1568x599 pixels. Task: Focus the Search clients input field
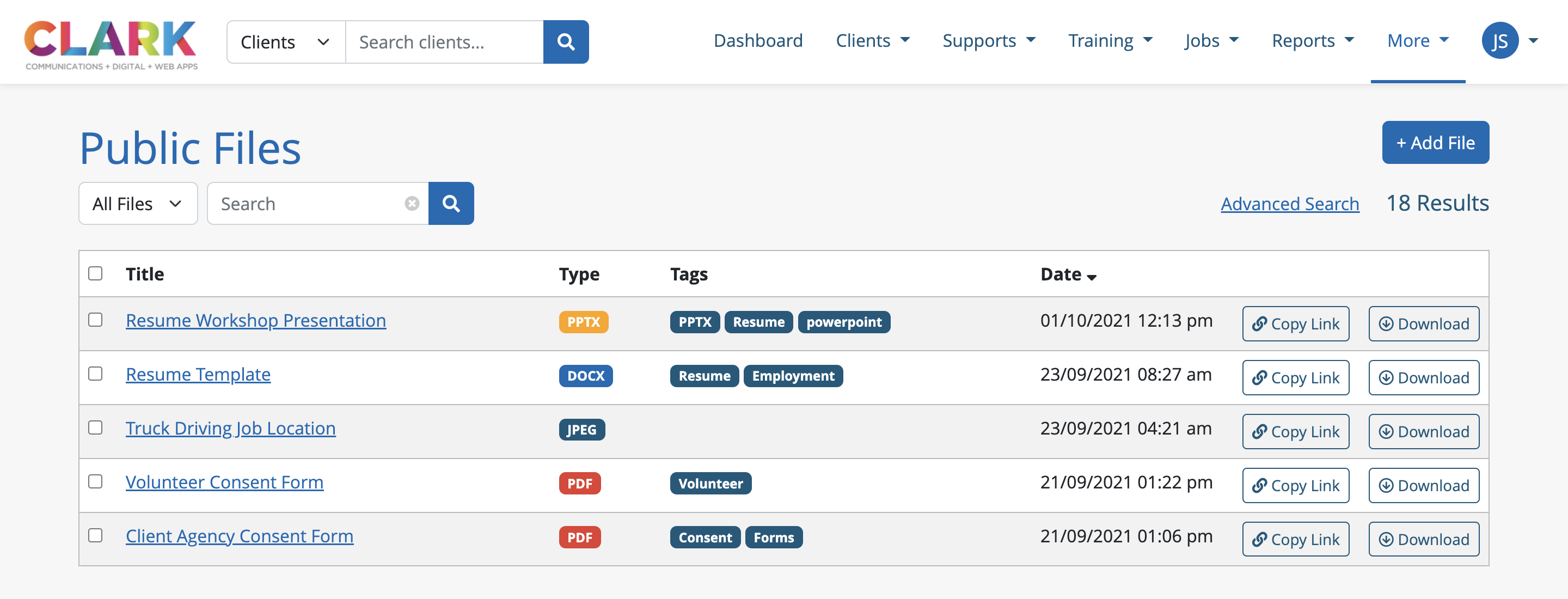point(444,42)
